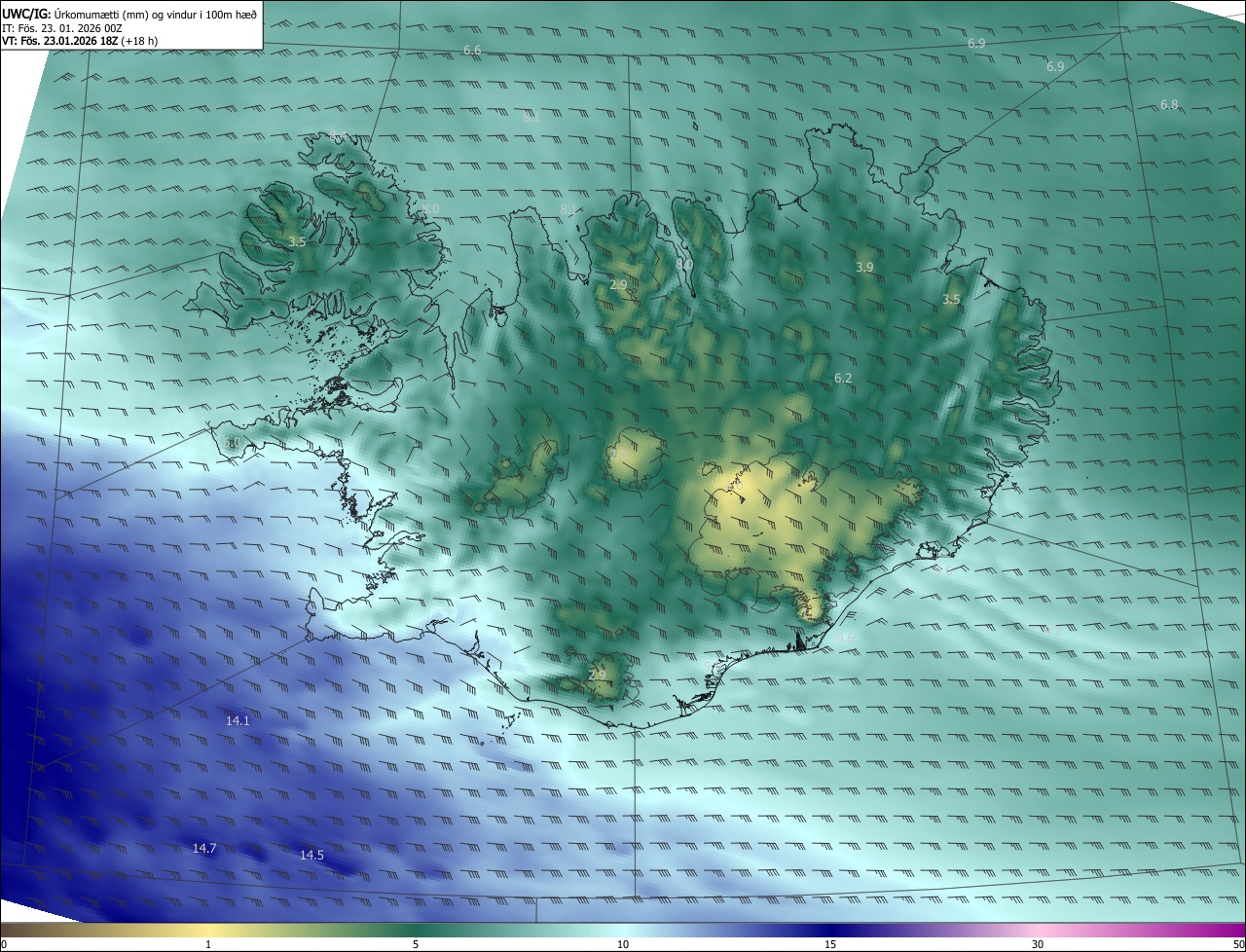Click the 6.6 value label on the map
This screenshot has width=1246, height=952.
[x=472, y=50]
